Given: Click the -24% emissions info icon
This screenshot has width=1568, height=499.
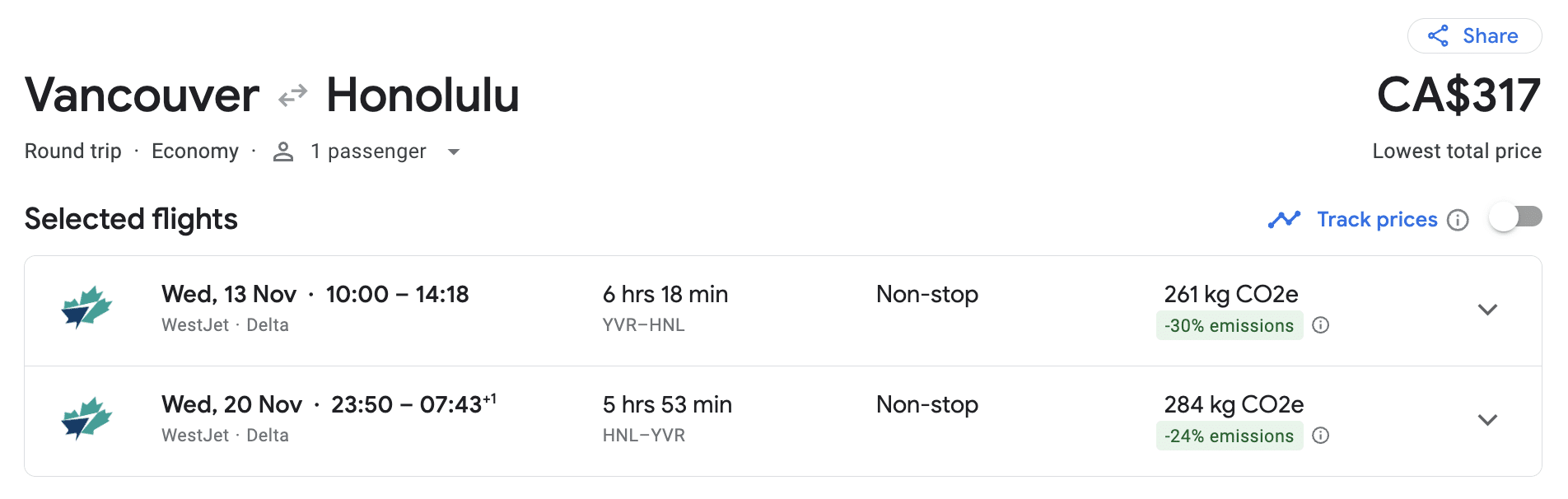Looking at the screenshot, I should tap(1320, 436).
